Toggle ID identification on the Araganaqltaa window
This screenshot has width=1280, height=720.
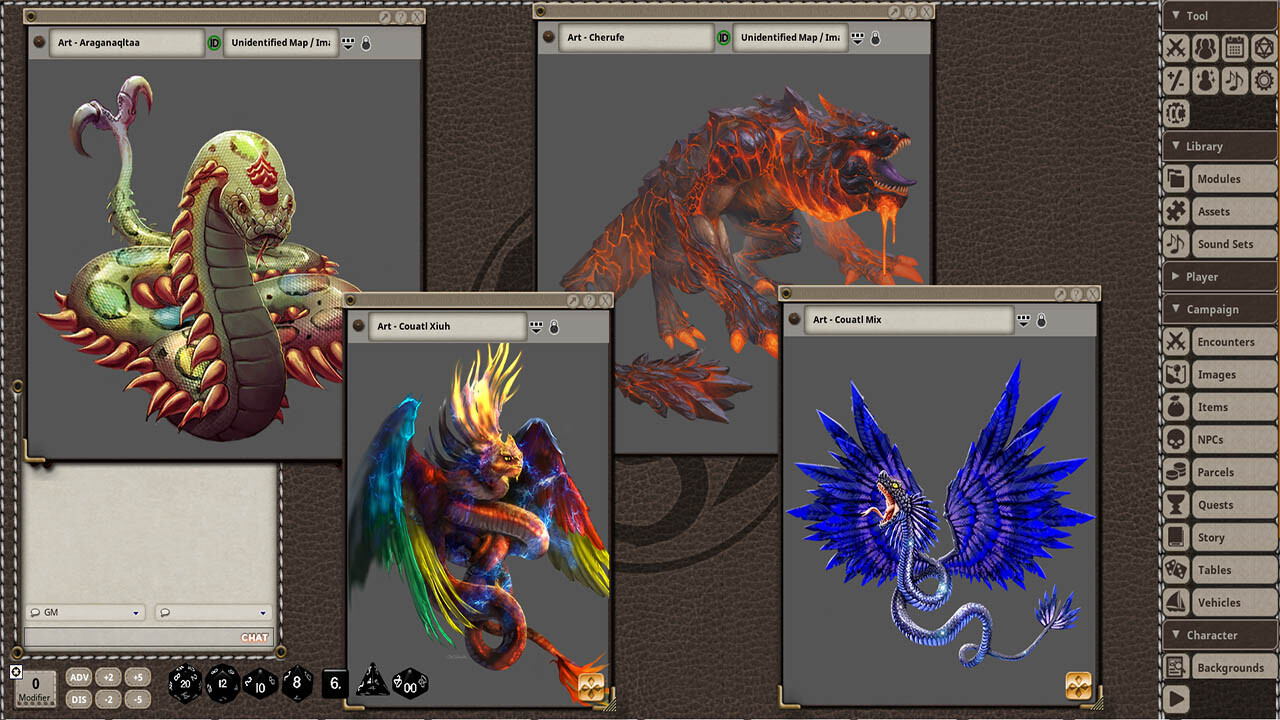(213, 42)
